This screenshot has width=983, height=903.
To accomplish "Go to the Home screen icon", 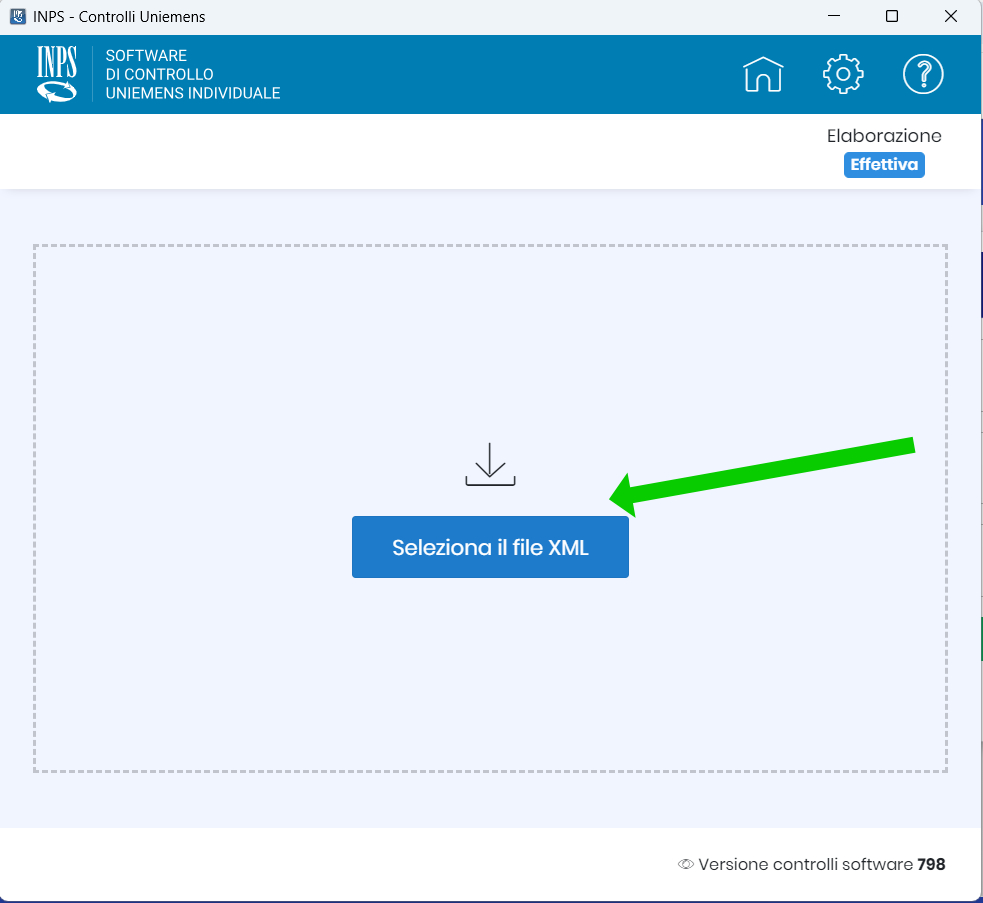I will coord(763,74).
